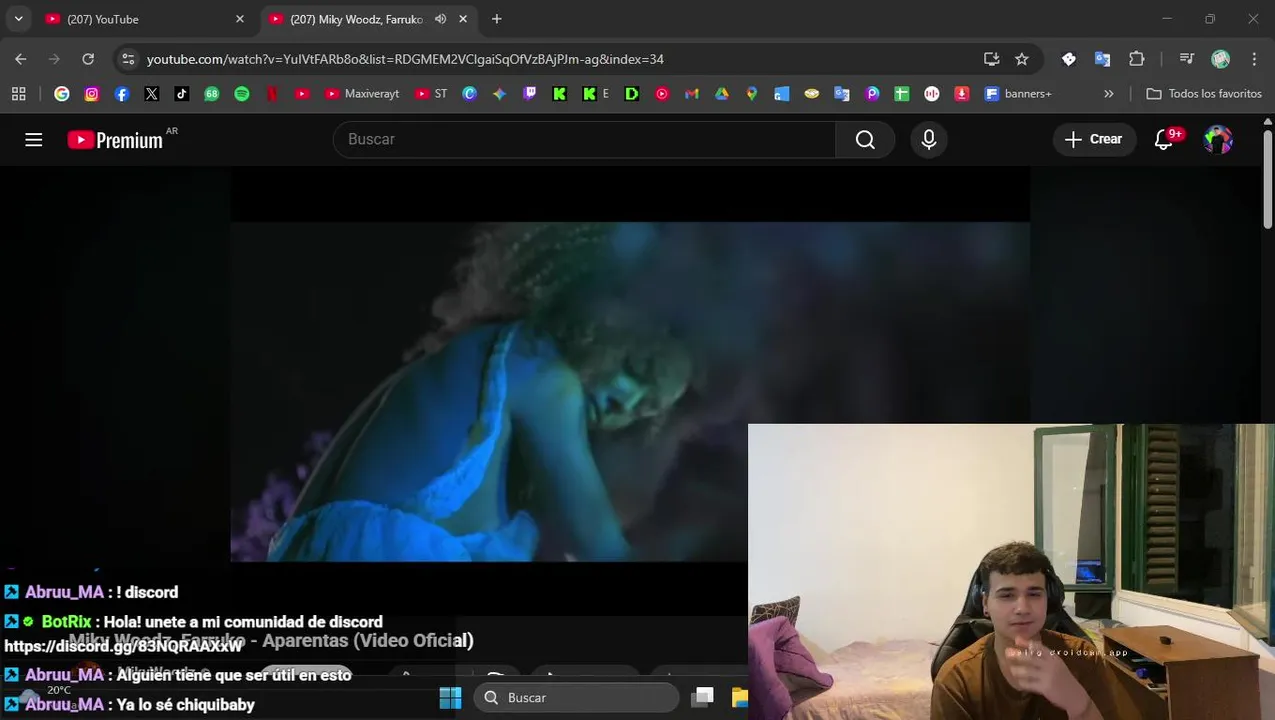Open Google Translate extension icon

(x=1103, y=59)
